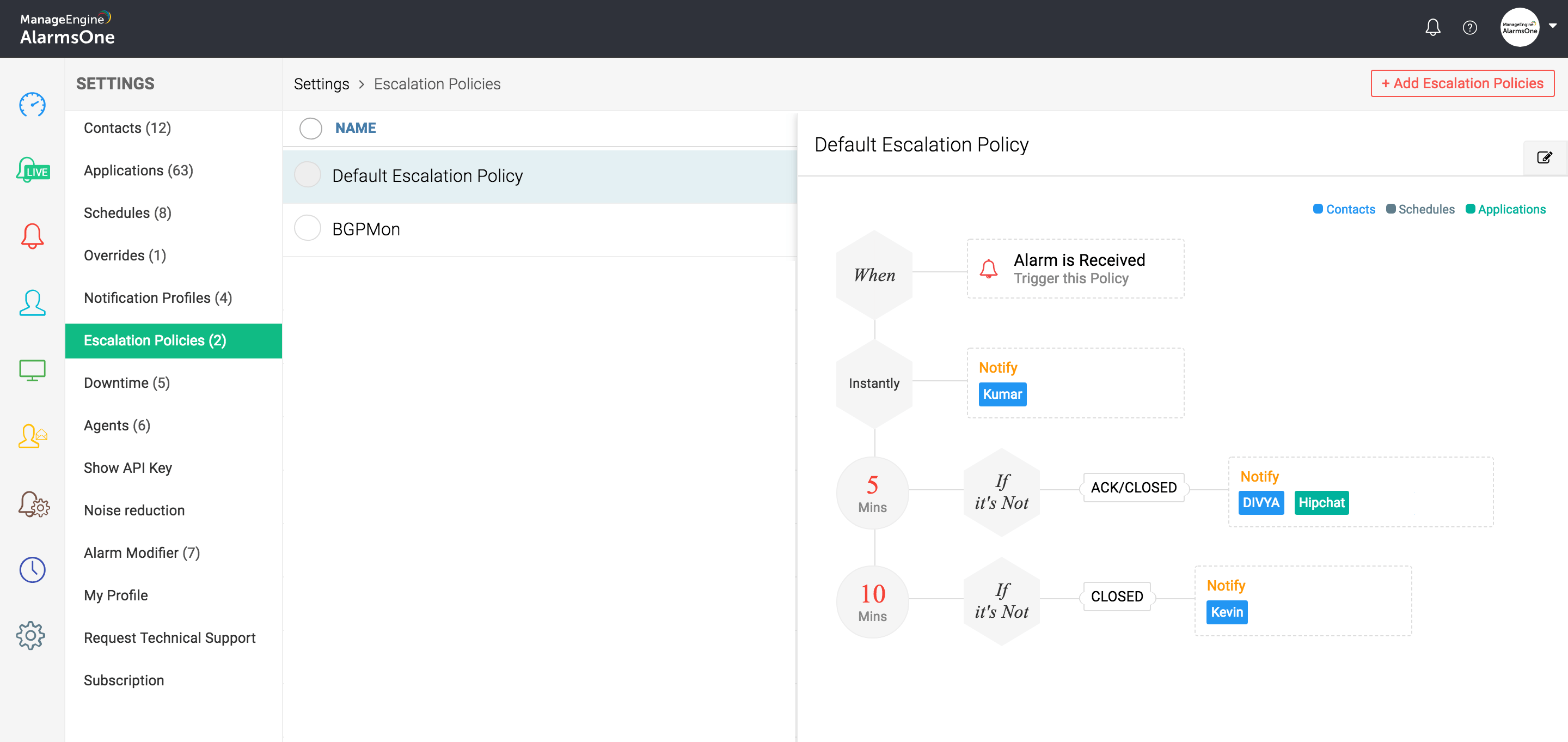
Task: Open the help question-mark icon in top bar
Action: click(x=1470, y=27)
